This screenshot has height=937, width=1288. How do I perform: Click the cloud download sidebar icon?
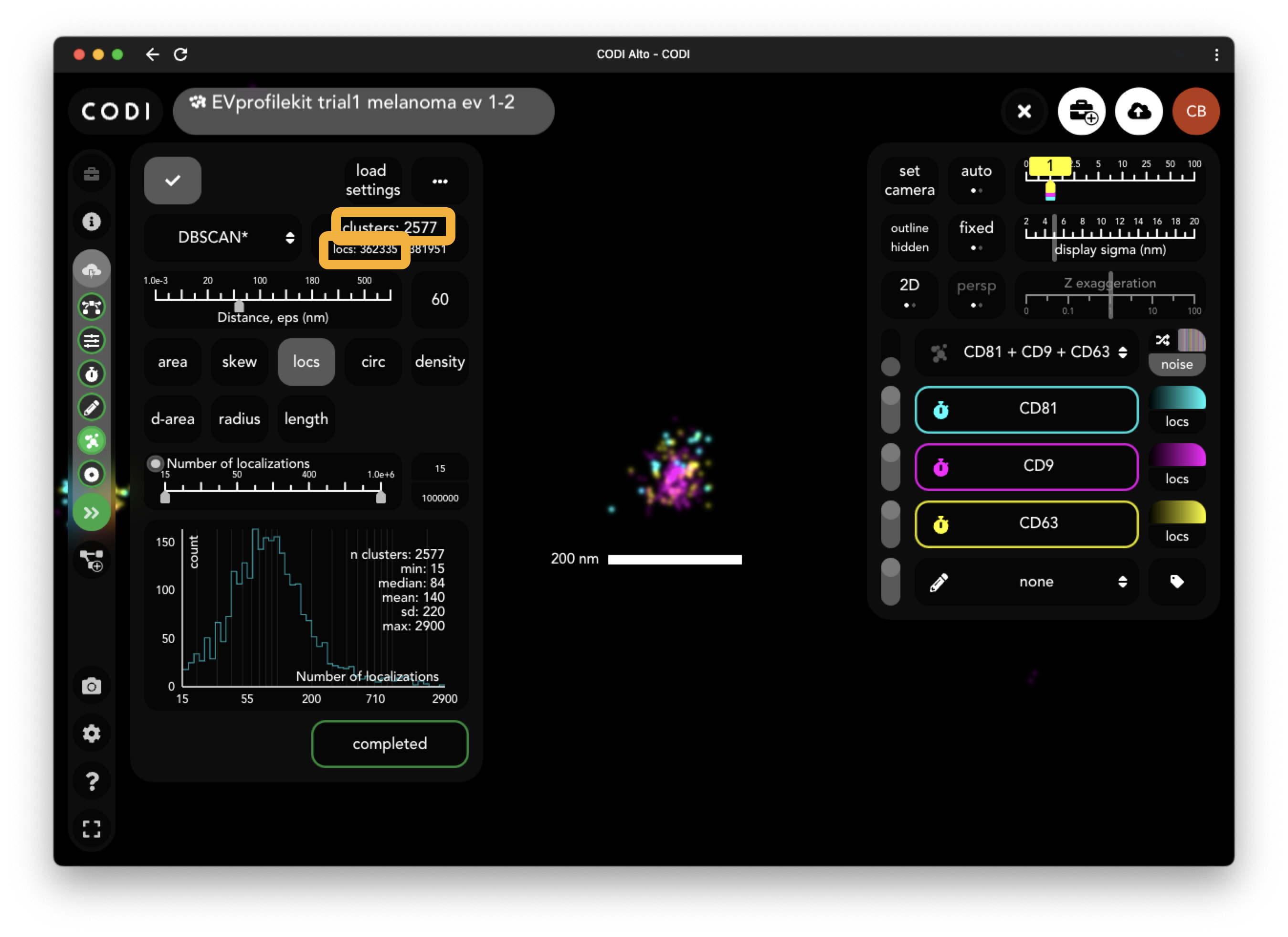(92, 269)
